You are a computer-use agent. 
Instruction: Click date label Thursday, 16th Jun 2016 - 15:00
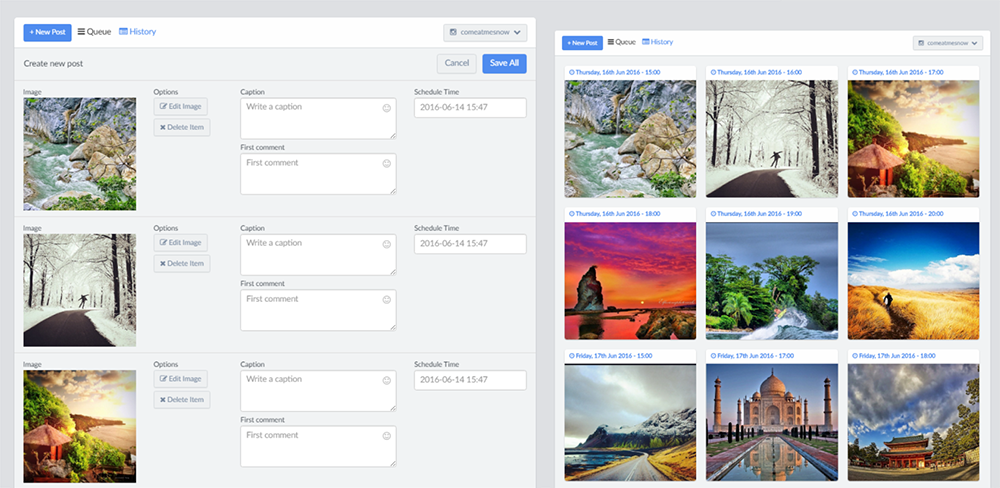tap(615, 73)
